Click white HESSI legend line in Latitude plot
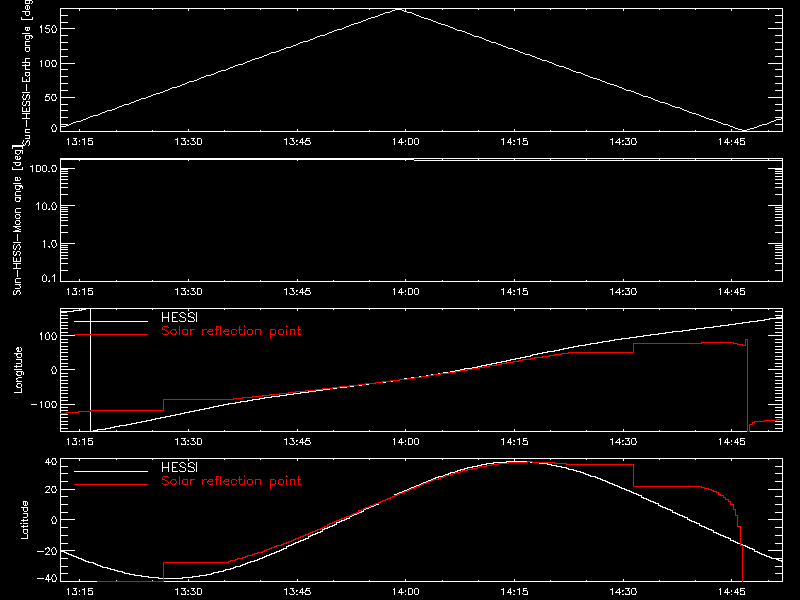Viewport: 800px width, 600px height. point(111,471)
